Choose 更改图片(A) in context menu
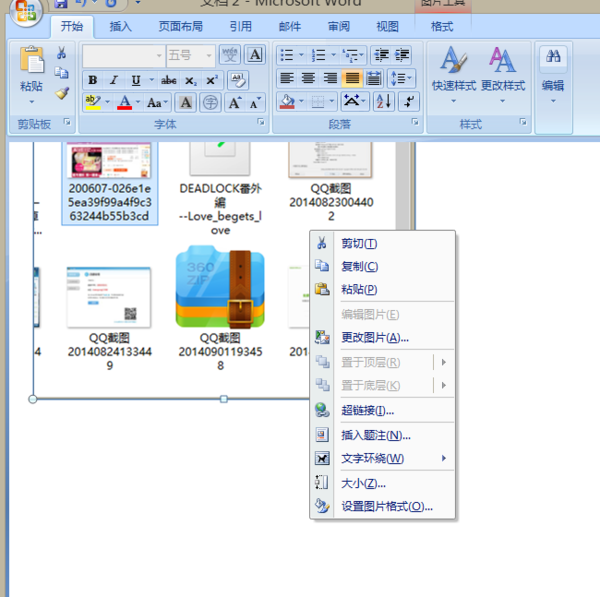The image size is (600, 597). tap(383, 338)
